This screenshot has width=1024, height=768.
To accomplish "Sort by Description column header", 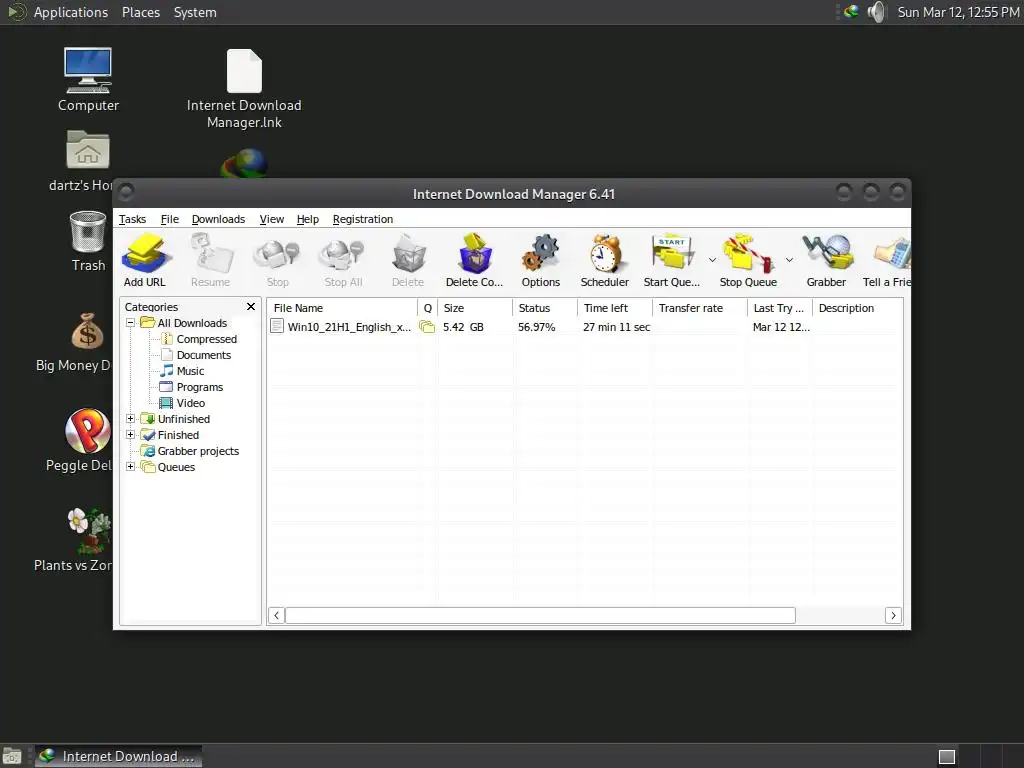I will (857, 308).
